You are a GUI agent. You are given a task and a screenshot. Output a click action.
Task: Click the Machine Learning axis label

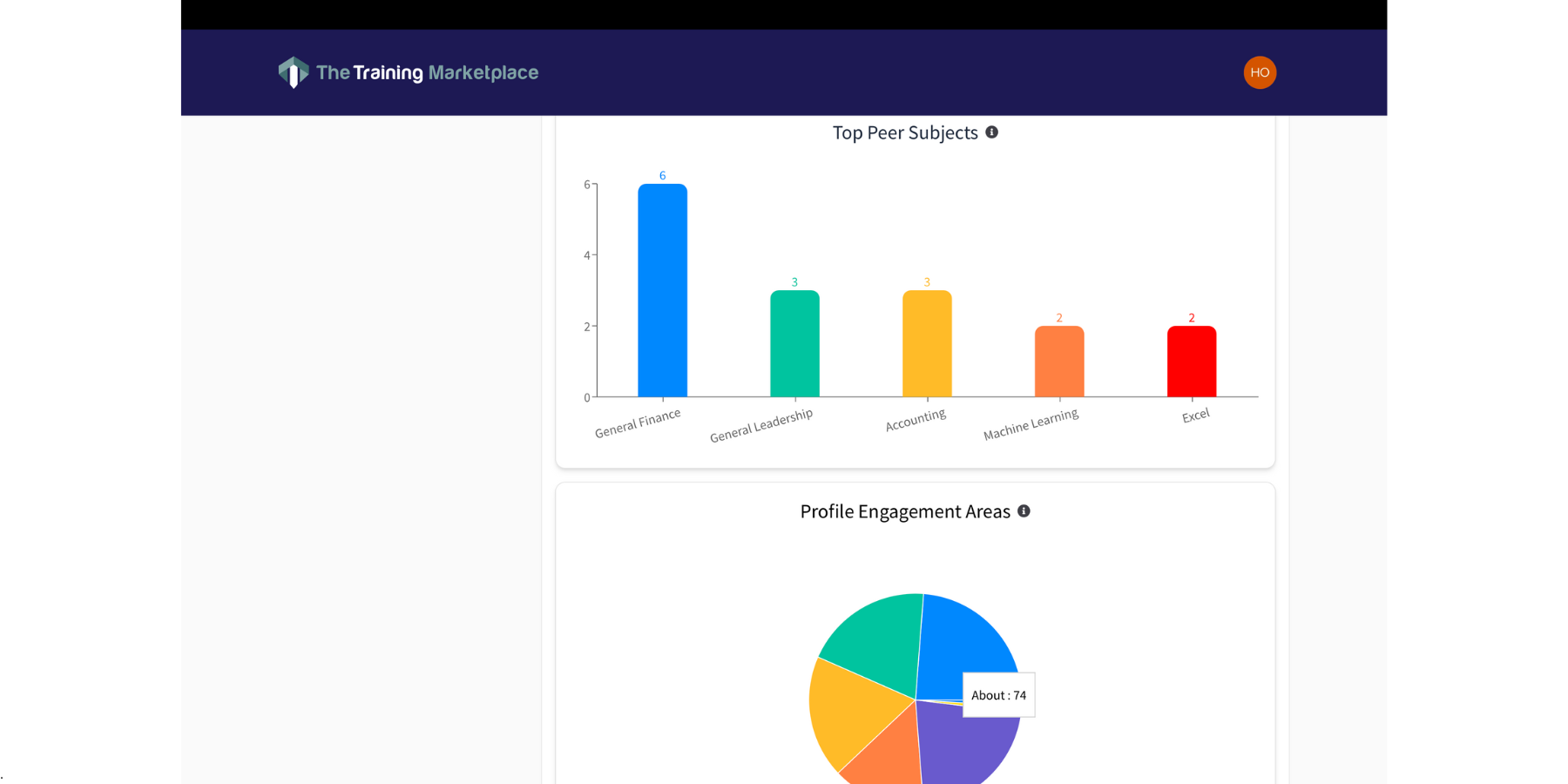tap(1031, 425)
